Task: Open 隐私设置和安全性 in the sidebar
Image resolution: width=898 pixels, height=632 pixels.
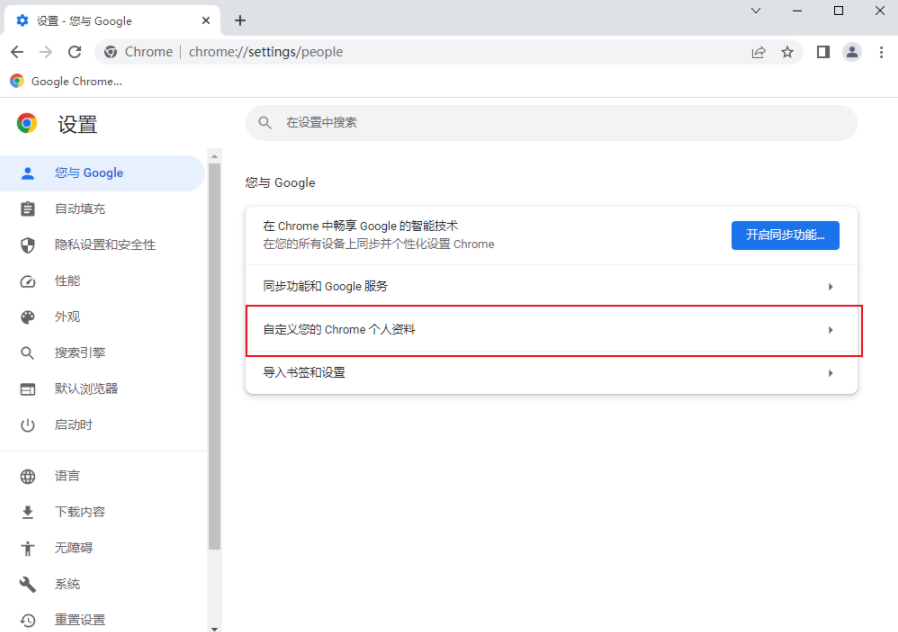Action: (102, 245)
